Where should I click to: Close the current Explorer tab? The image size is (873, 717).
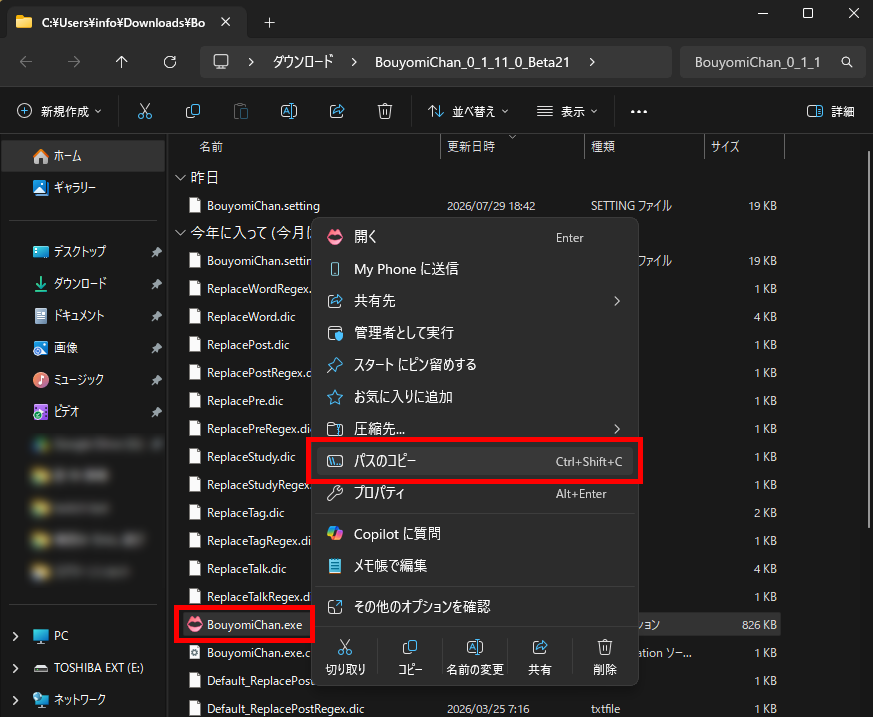225,22
